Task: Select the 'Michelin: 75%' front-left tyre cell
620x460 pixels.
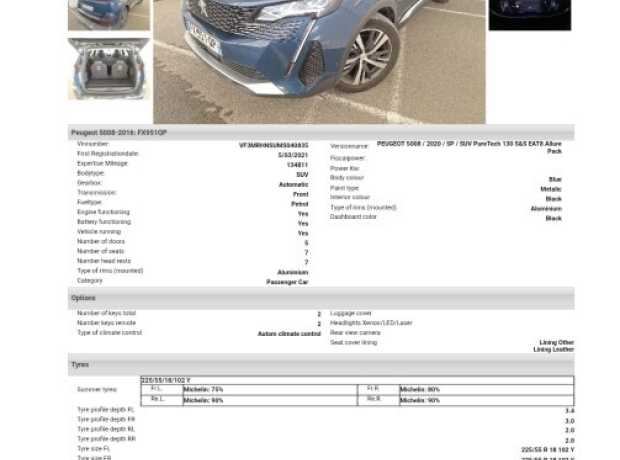Action: [270, 390]
